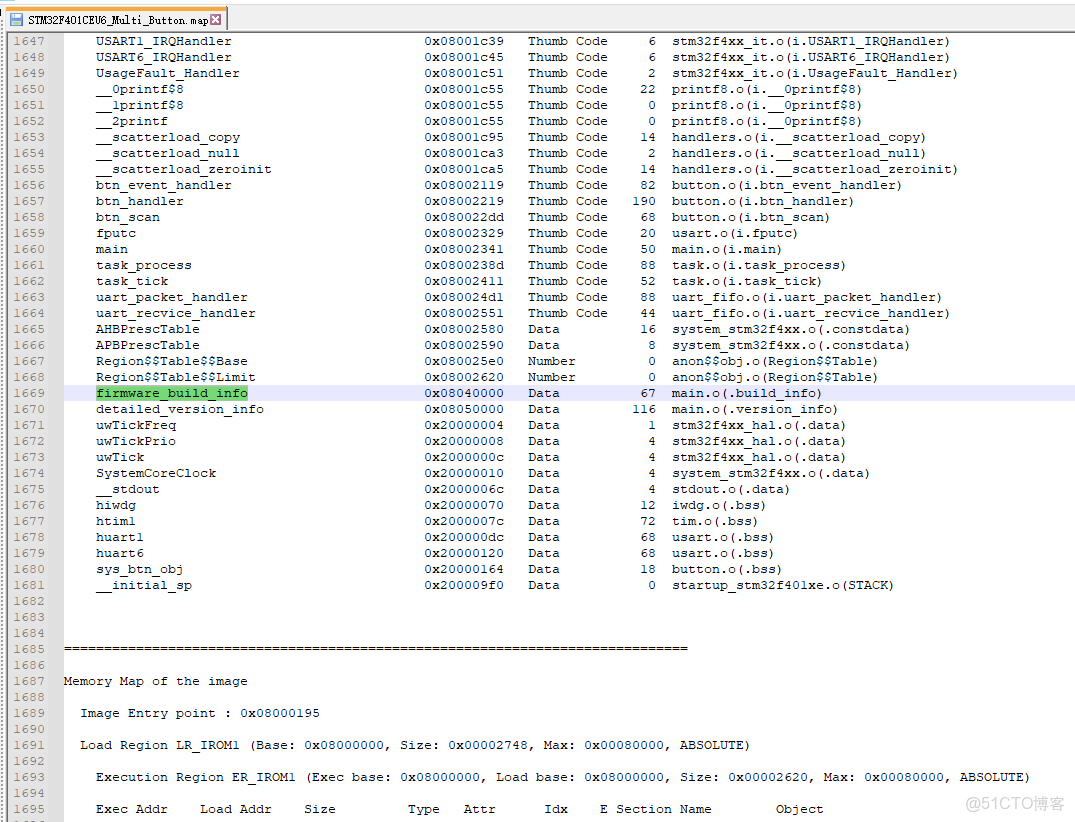The image size is (1075, 822).
Task: Click the Section Name column header
Action: click(x=663, y=809)
